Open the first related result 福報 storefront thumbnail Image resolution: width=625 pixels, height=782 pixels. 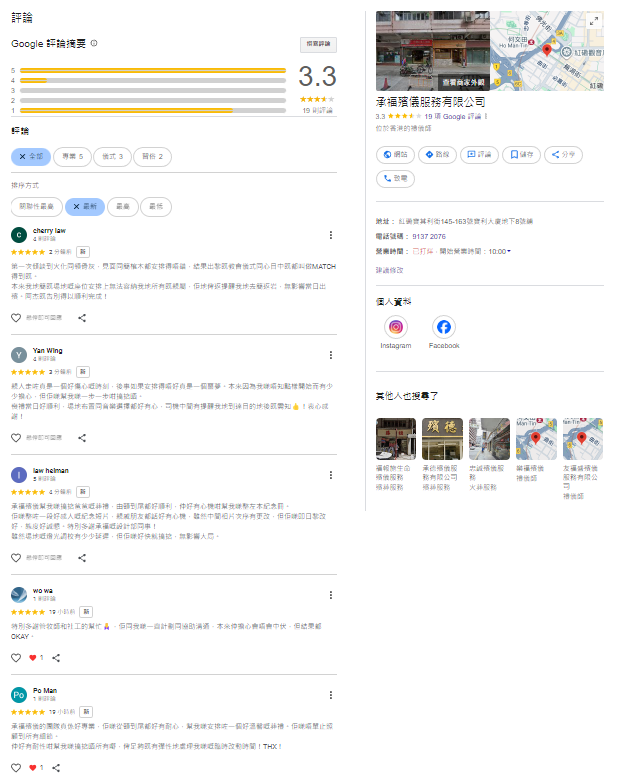[396, 439]
